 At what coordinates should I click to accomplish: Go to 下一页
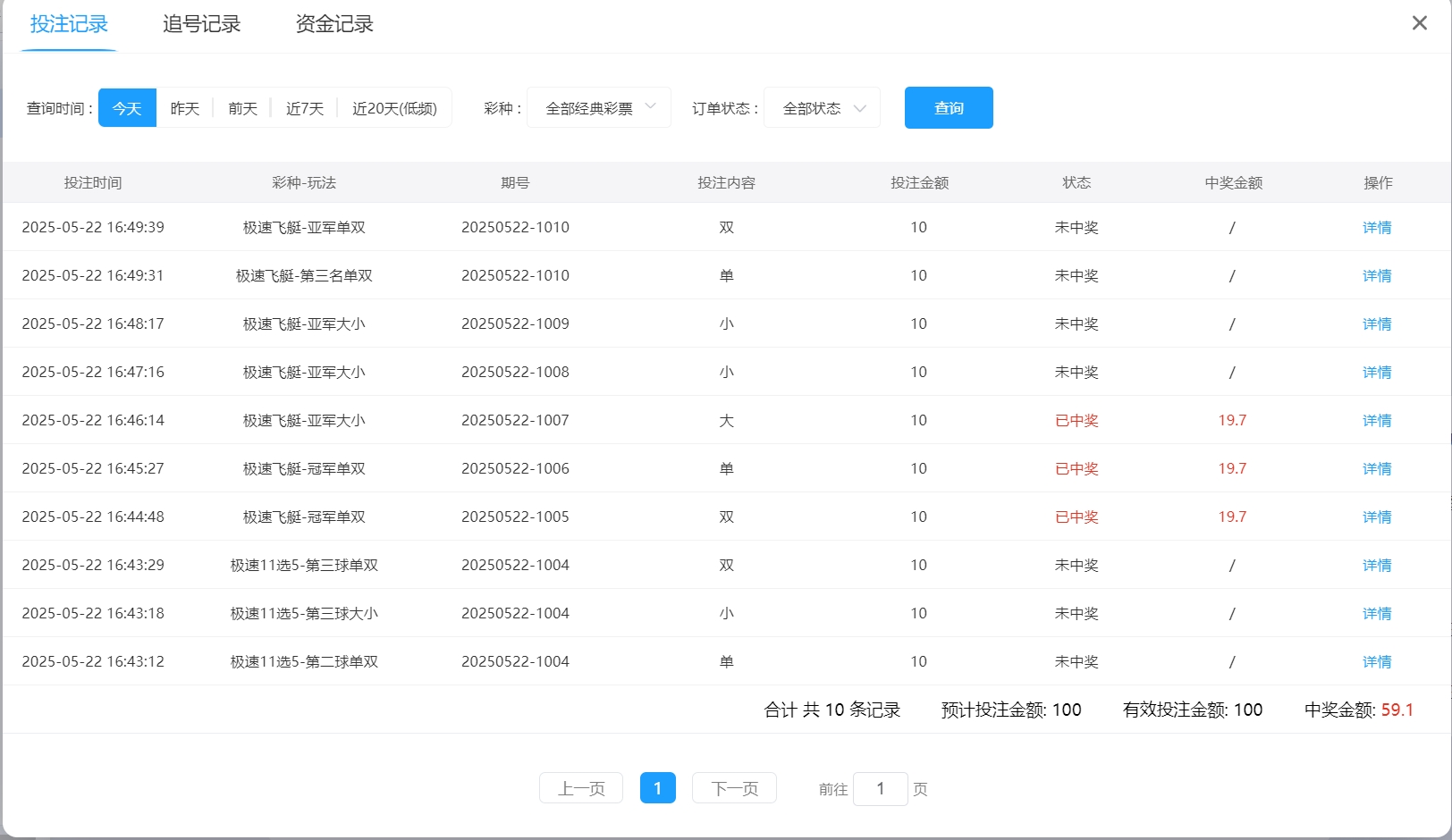pyautogui.click(x=734, y=788)
